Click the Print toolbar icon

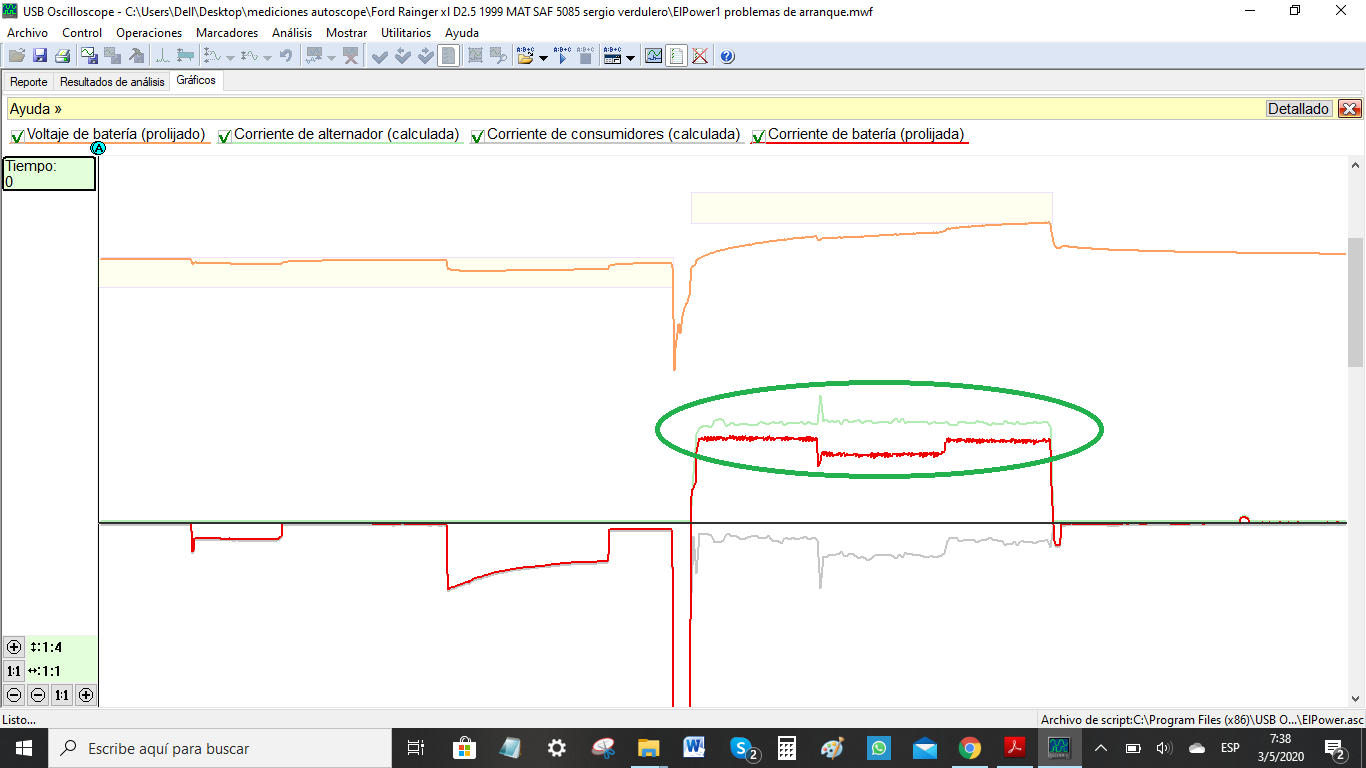tap(63, 56)
